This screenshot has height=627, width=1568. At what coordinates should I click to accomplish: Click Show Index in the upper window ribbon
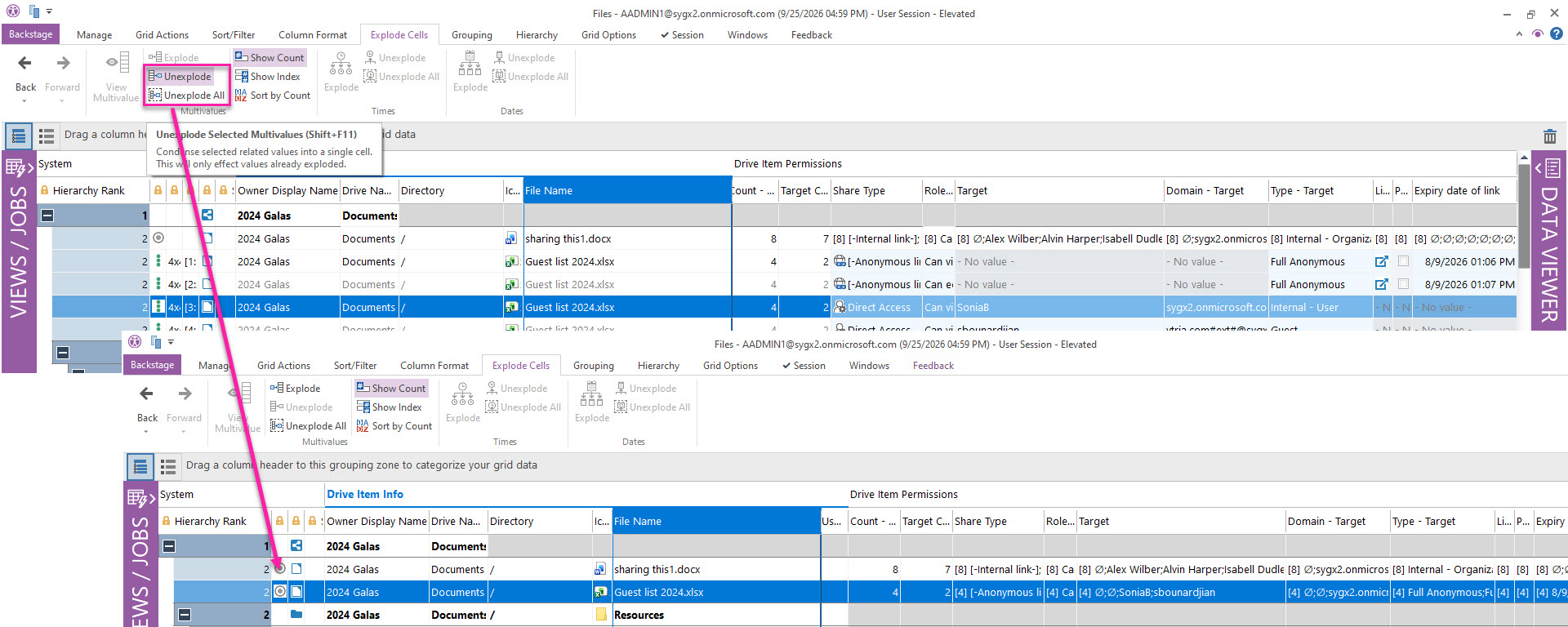coord(268,77)
